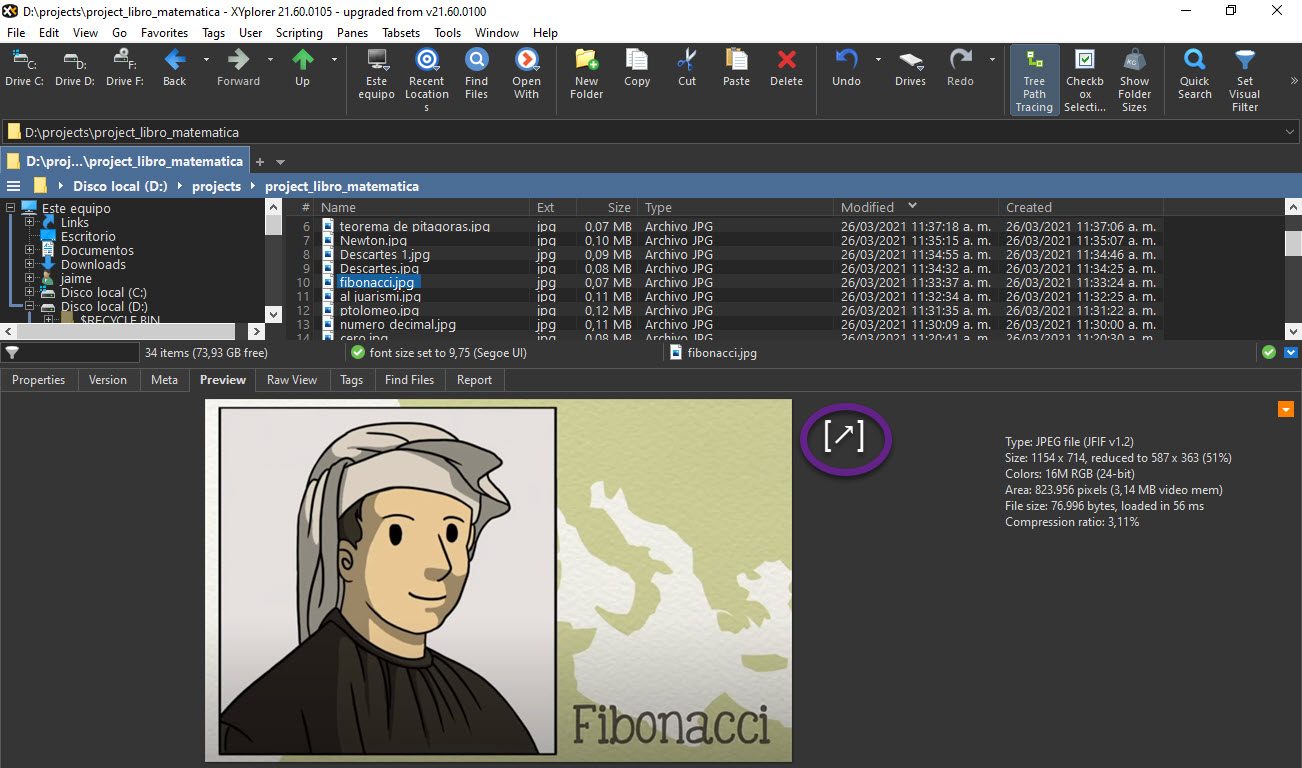Open the Quick Search tool
The image size is (1302, 768).
[1194, 74]
